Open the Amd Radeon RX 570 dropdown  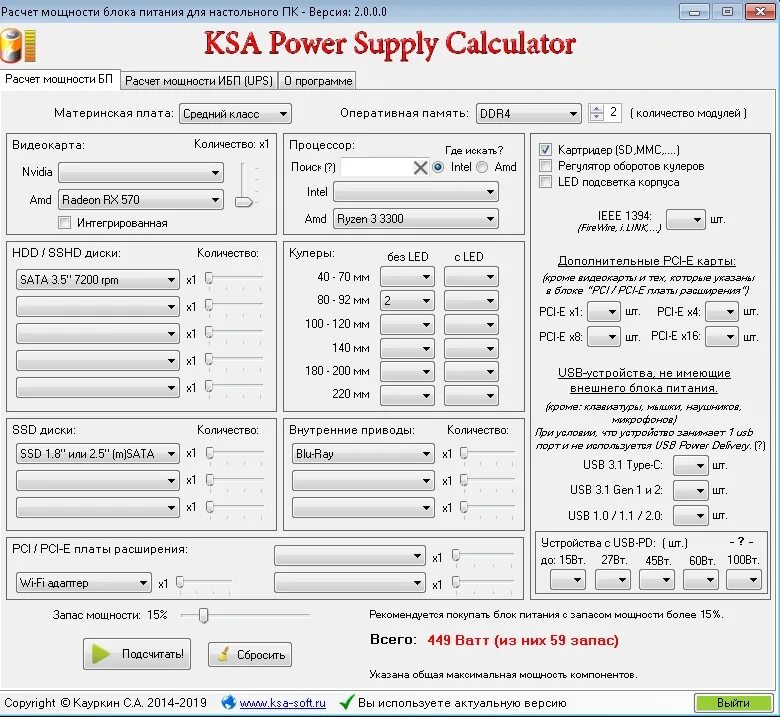[x=141, y=200]
